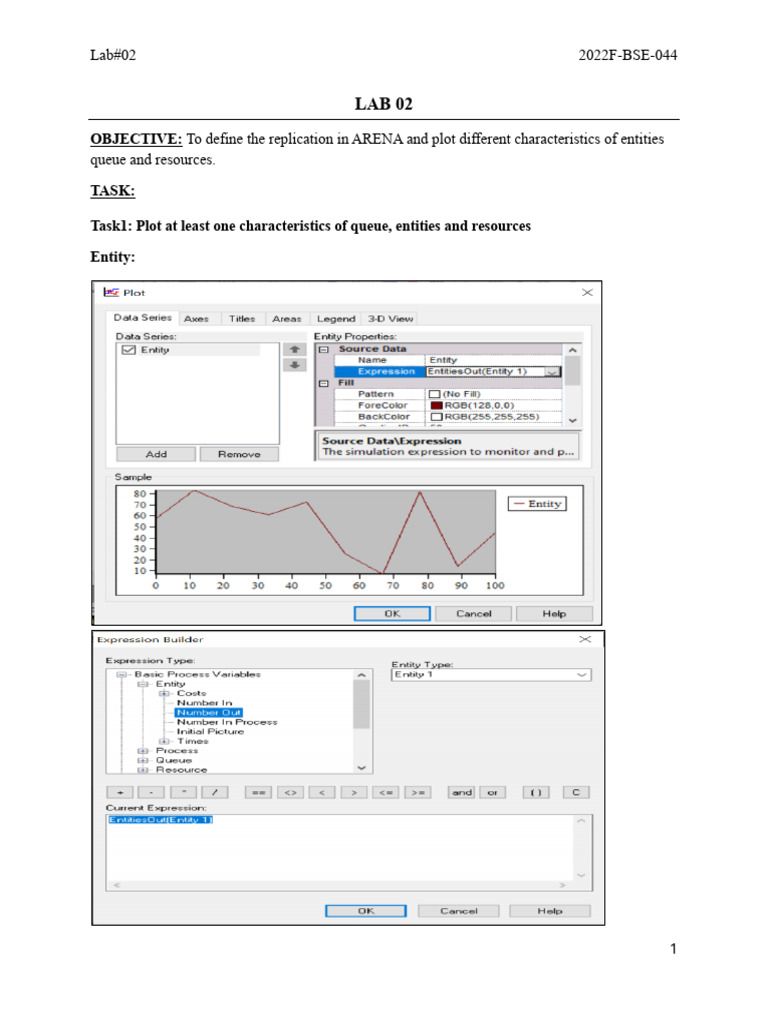Click the Entity legend entry in sample
This screenshot has height=1024, width=768.
(x=537, y=504)
